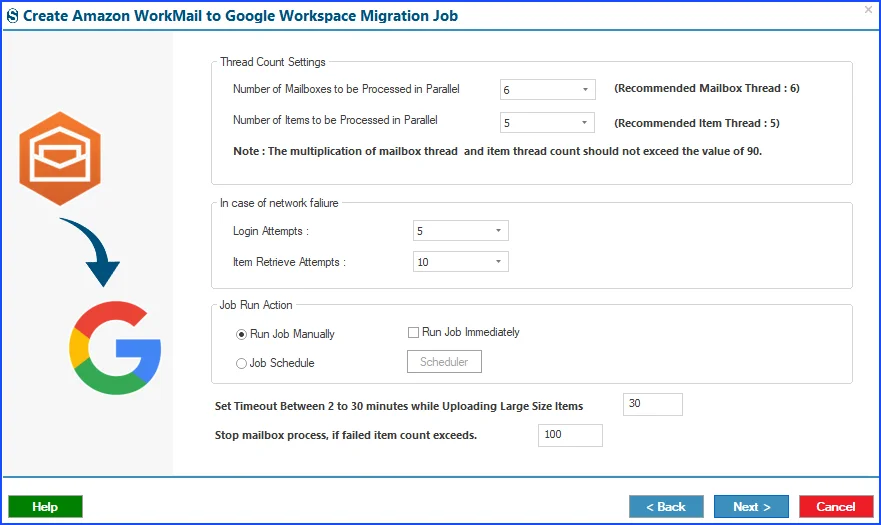Viewport: 881px width, 525px height.
Task: Open the parallel items count dropdown
Action: 547,123
